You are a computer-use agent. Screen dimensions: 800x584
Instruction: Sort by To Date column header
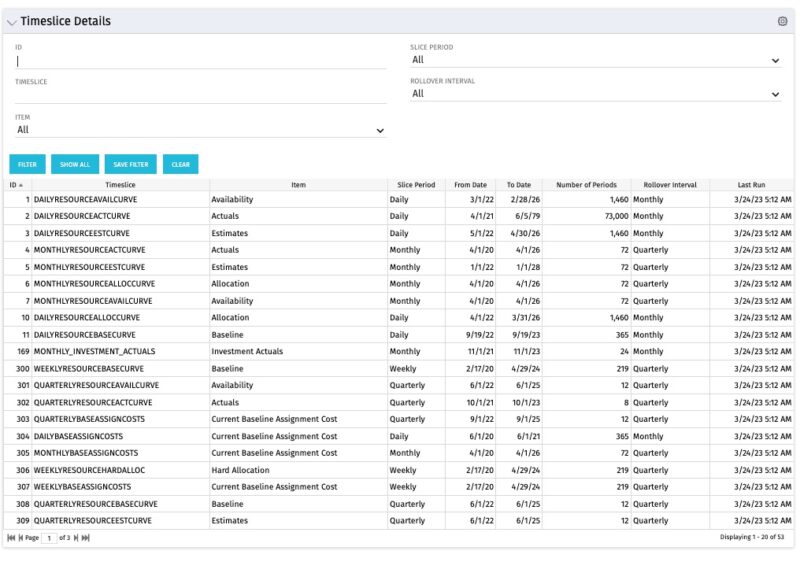coord(519,185)
